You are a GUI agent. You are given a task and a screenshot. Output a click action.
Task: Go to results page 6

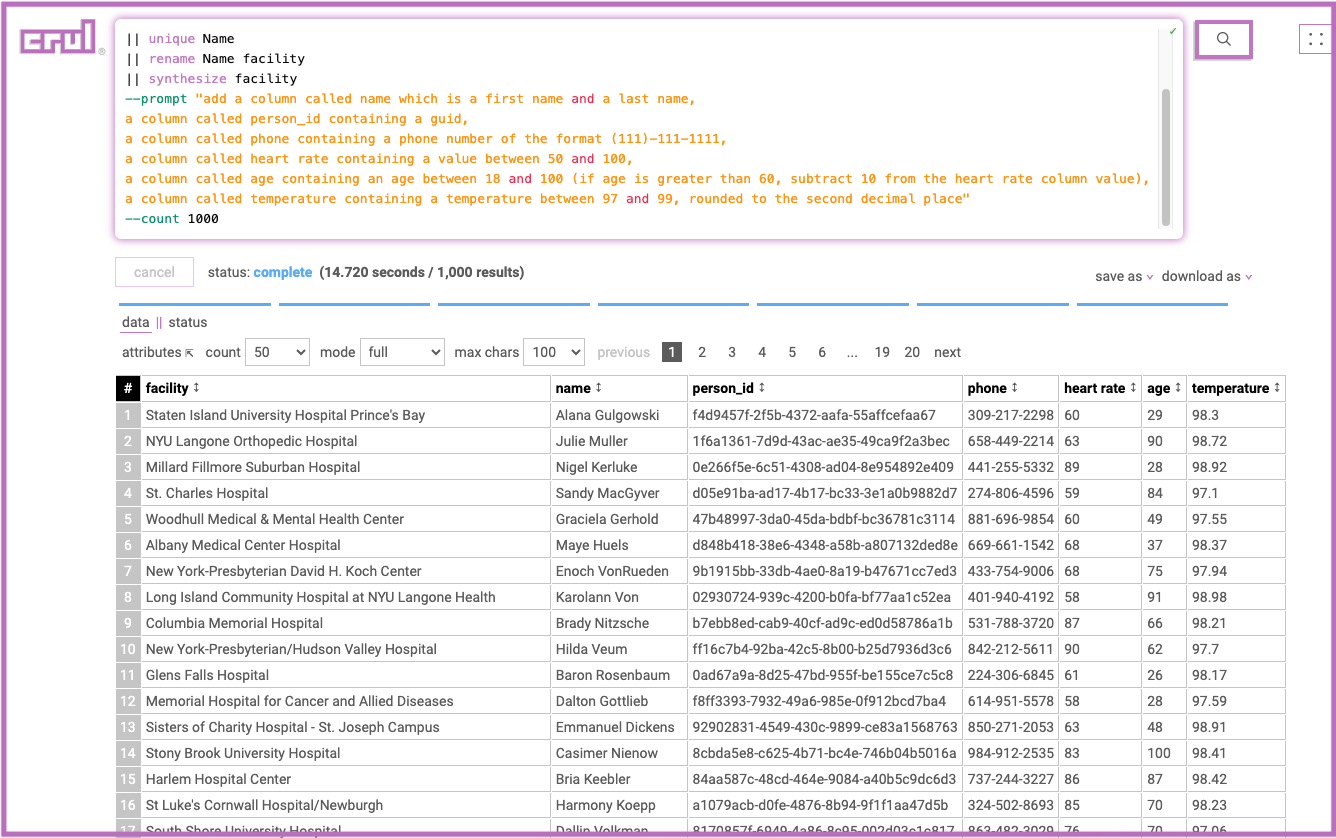[x=822, y=352]
